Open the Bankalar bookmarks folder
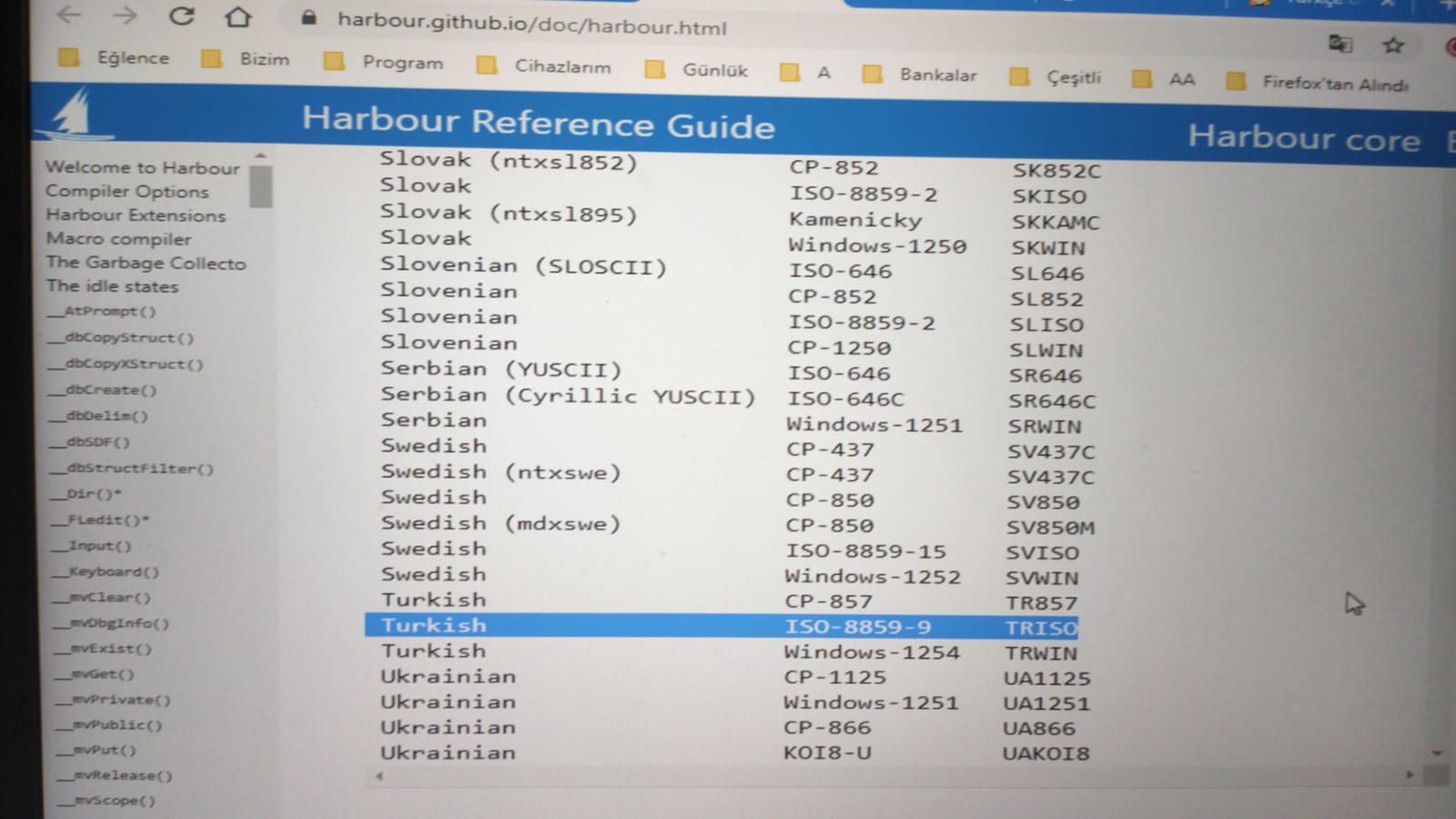The width and height of the screenshot is (1456, 819). (x=919, y=75)
